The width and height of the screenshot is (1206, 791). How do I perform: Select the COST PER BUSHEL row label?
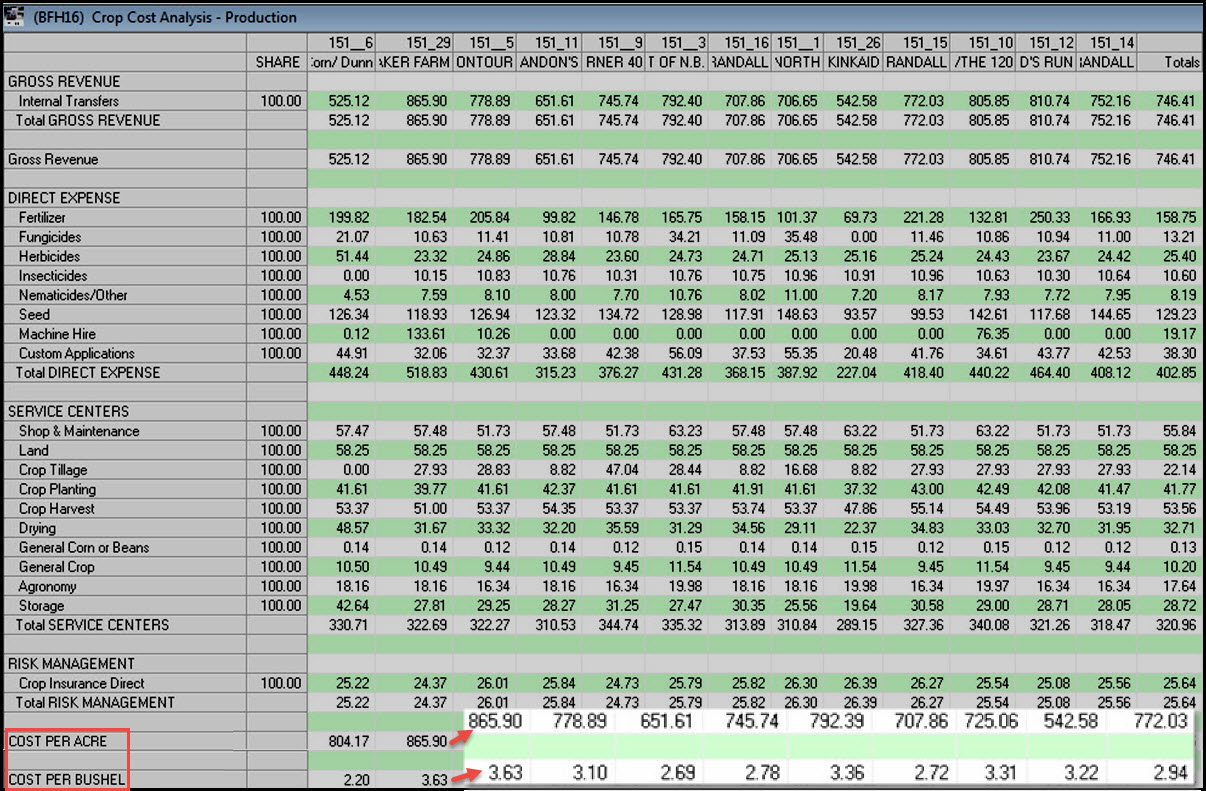(x=67, y=779)
